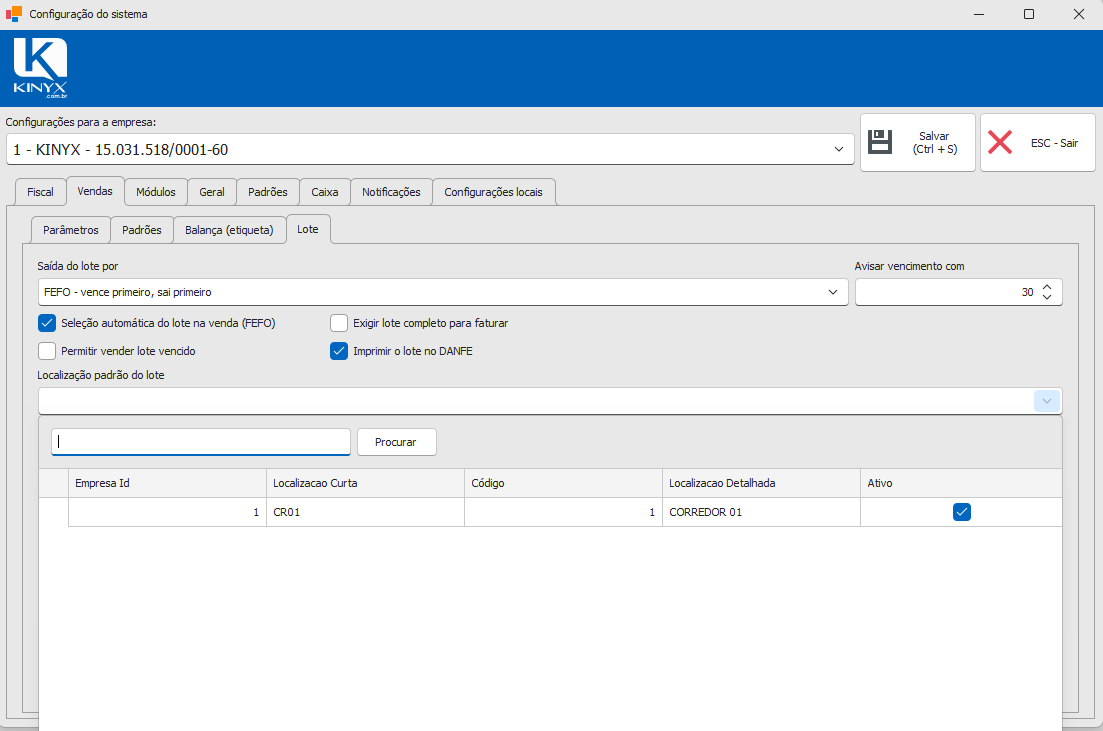Click the Salvar (Ctrl + S) button
Image resolution: width=1103 pixels, height=731 pixels.
(x=918, y=142)
